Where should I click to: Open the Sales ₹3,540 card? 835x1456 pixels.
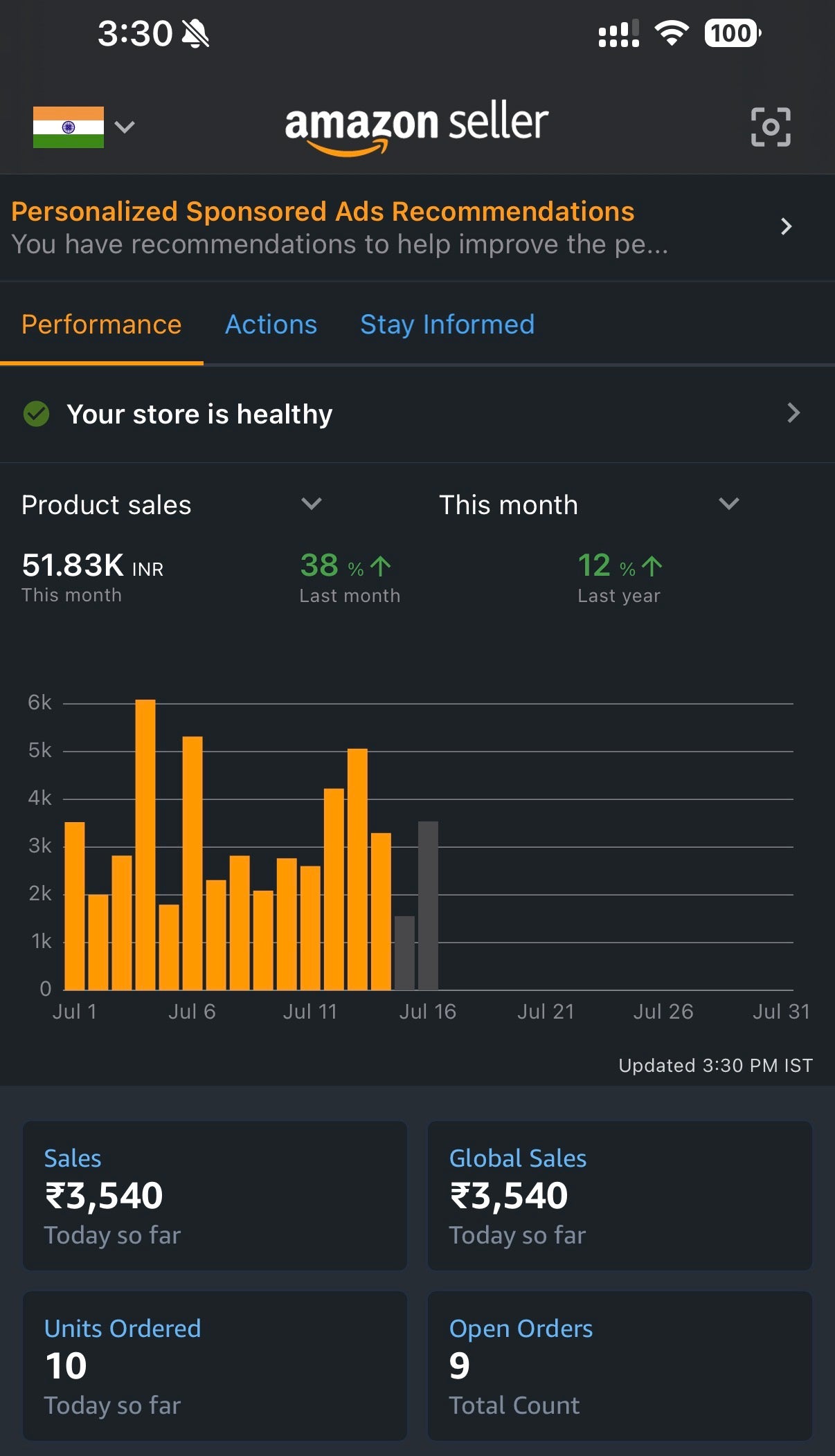click(215, 1195)
